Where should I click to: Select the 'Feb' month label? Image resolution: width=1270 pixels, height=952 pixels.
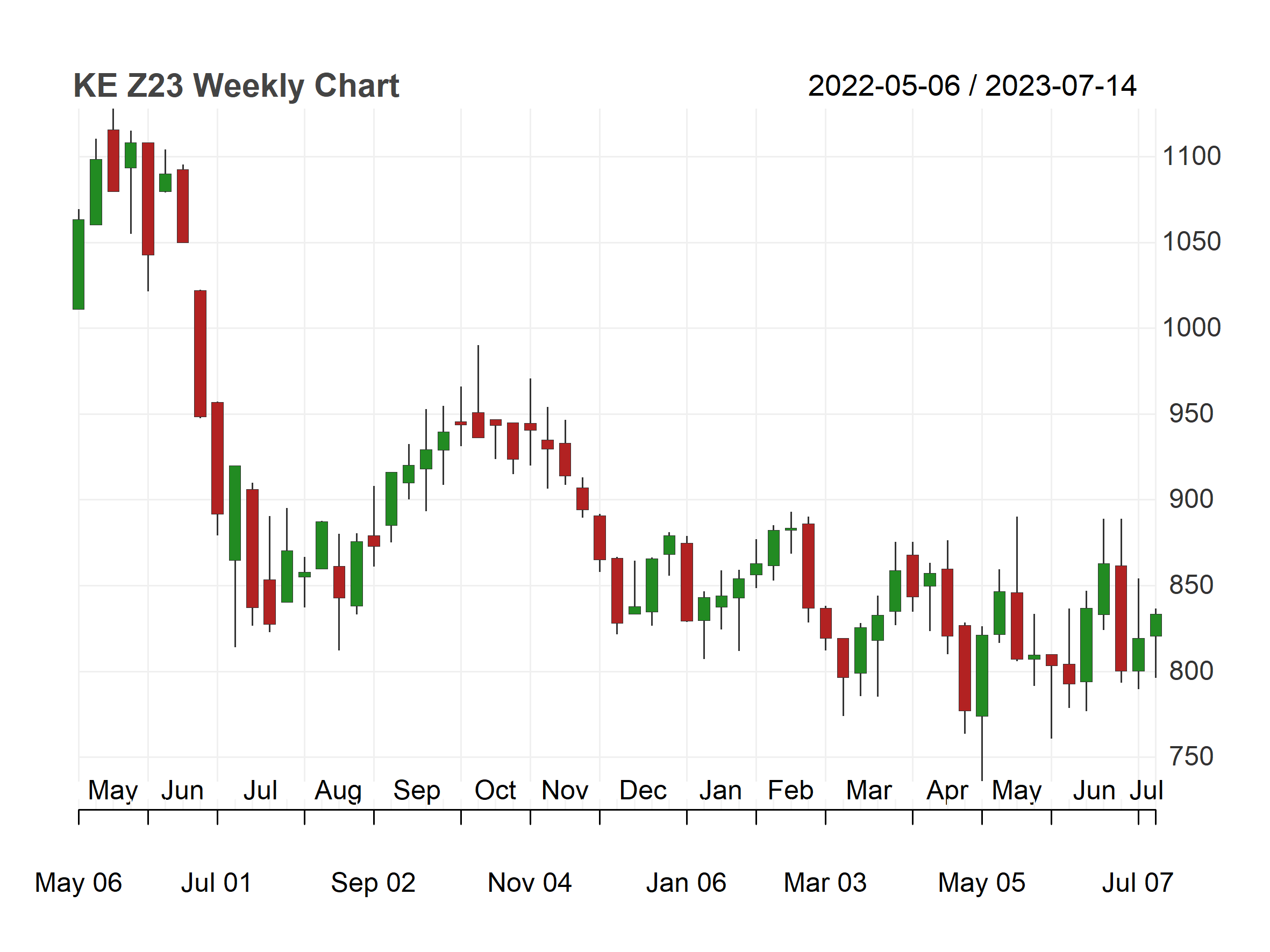790,790
